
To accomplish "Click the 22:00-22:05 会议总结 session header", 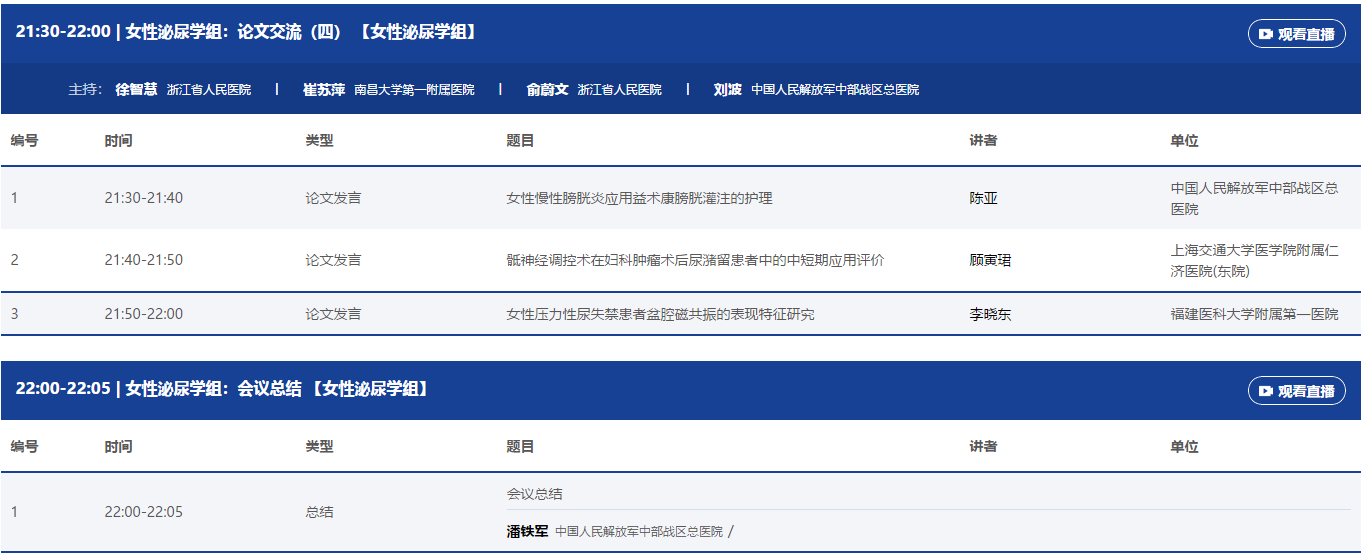I will pyautogui.click(x=222, y=389).
